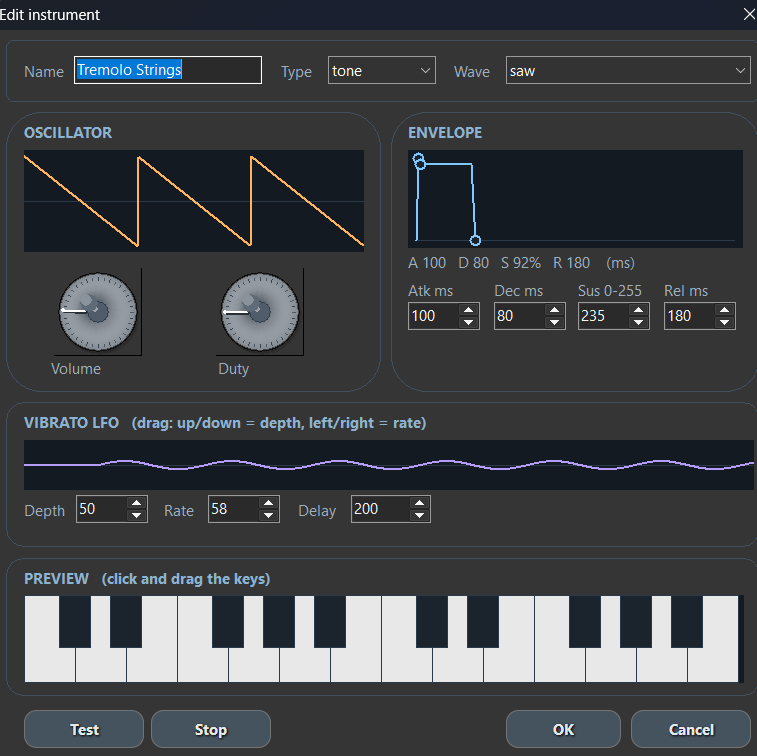757x756 pixels.
Task: Decrease Rel ms with down arrow
Action: click(x=724, y=322)
